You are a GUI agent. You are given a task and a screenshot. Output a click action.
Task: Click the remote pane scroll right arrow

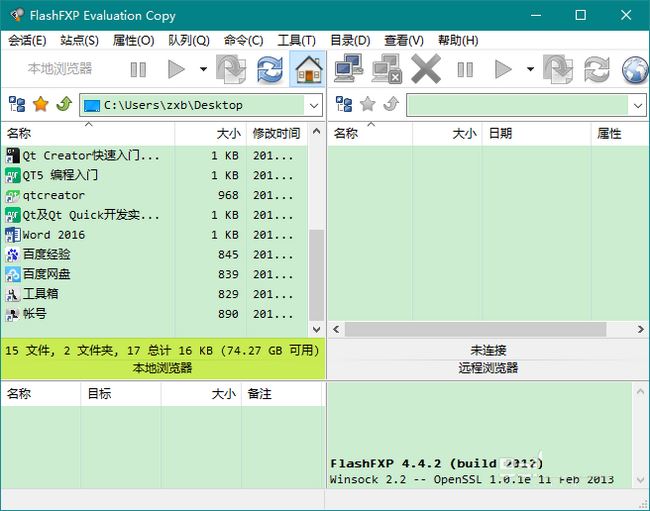640,329
